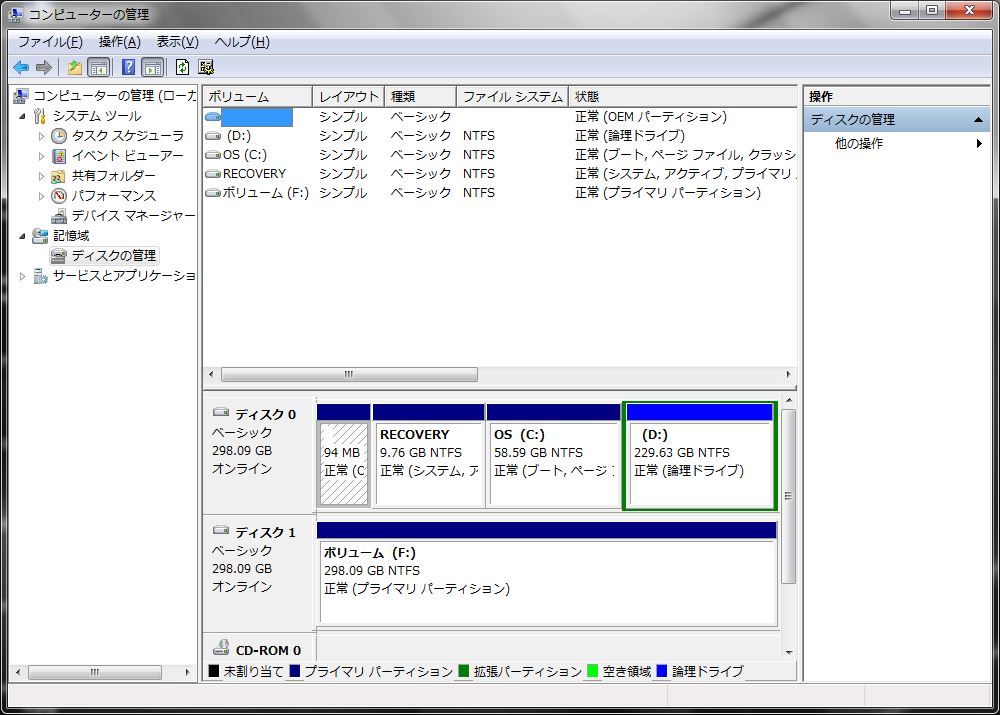1000x715 pixels.
Task: Click the drive icon of the RECOVERY row
Action: 213,174
